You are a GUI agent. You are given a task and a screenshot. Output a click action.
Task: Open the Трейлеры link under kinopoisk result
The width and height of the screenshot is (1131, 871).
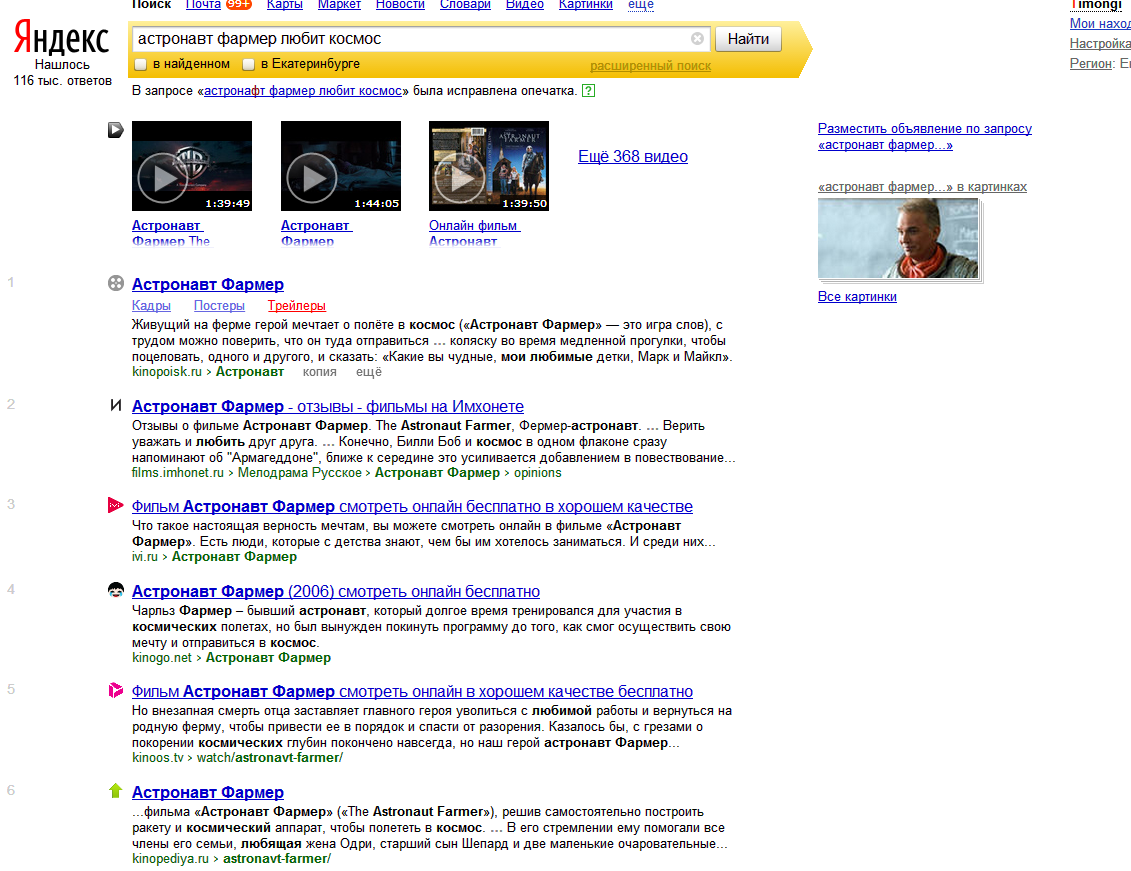click(x=296, y=306)
